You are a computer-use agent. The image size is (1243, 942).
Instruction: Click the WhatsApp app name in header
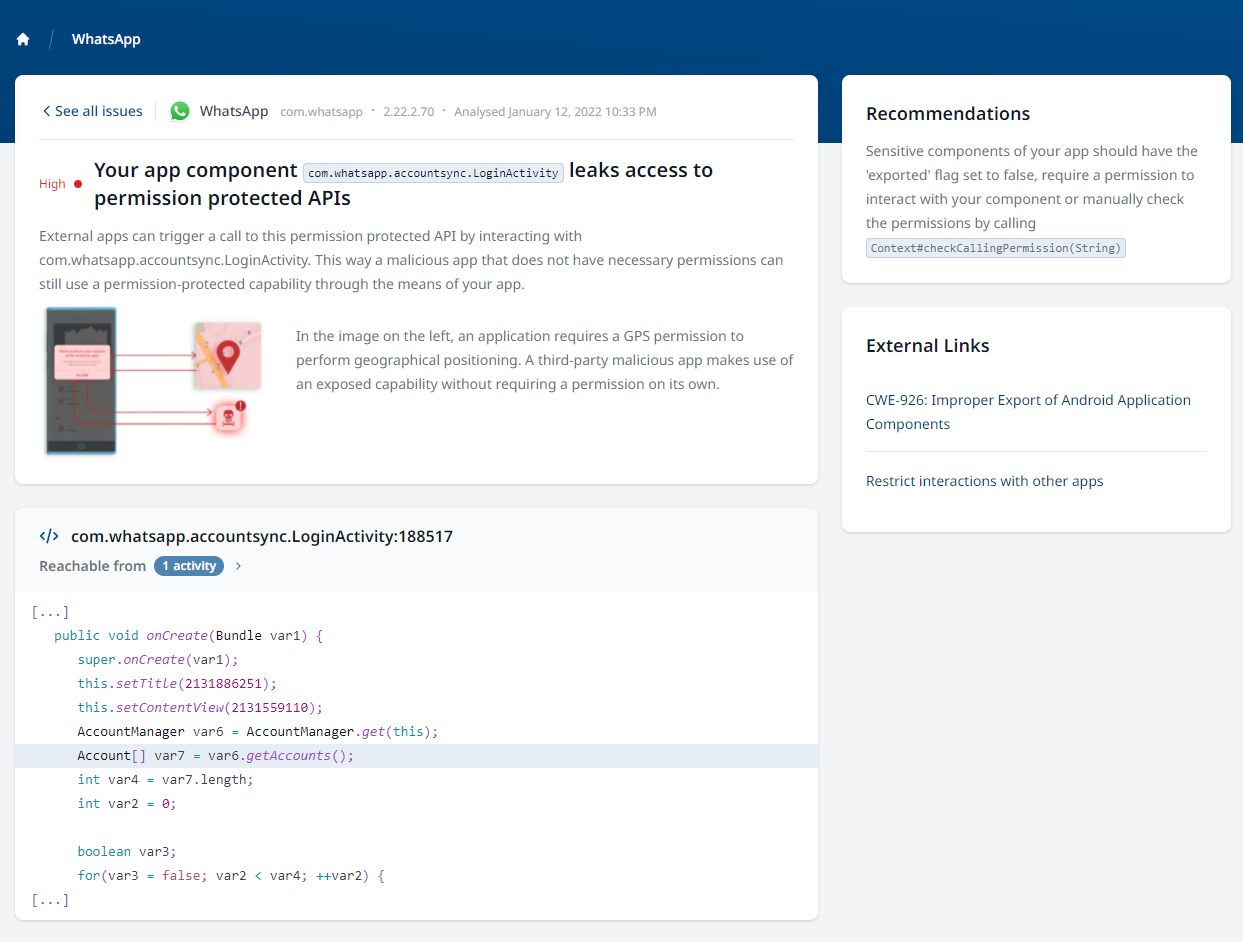coord(234,111)
